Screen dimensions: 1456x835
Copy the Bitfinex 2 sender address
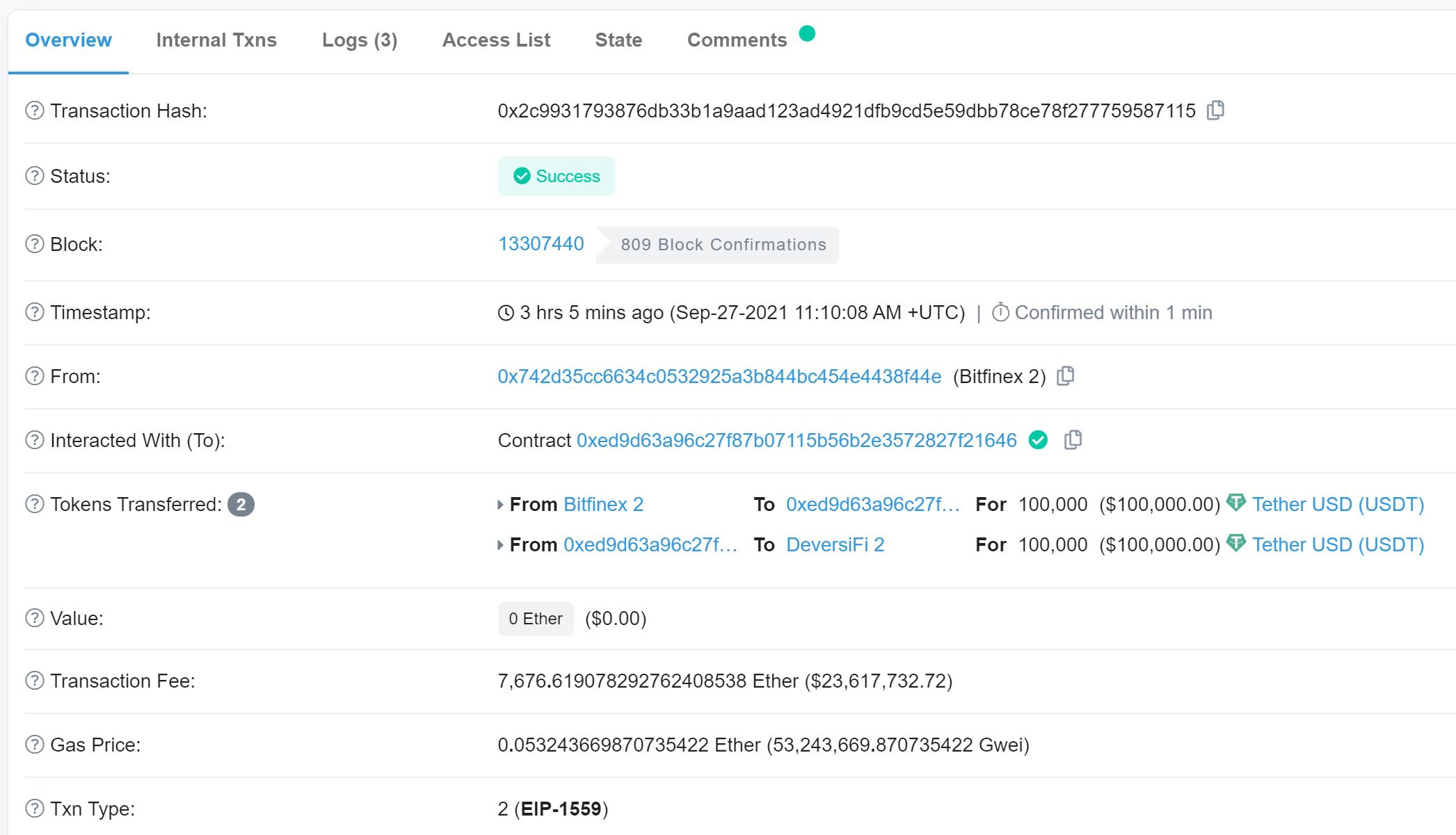coord(1065,376)
